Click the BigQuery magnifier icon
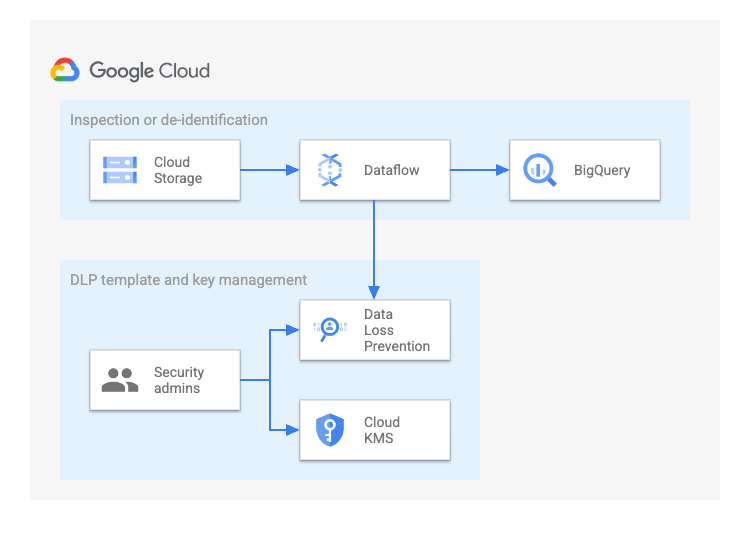The height and width of the screenshot is (540, 750). point(540,170)
